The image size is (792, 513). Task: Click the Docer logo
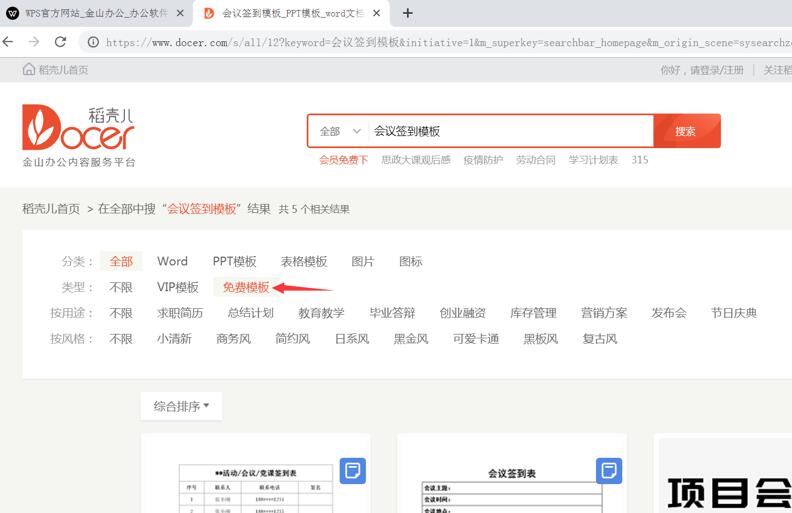[79, 135]
